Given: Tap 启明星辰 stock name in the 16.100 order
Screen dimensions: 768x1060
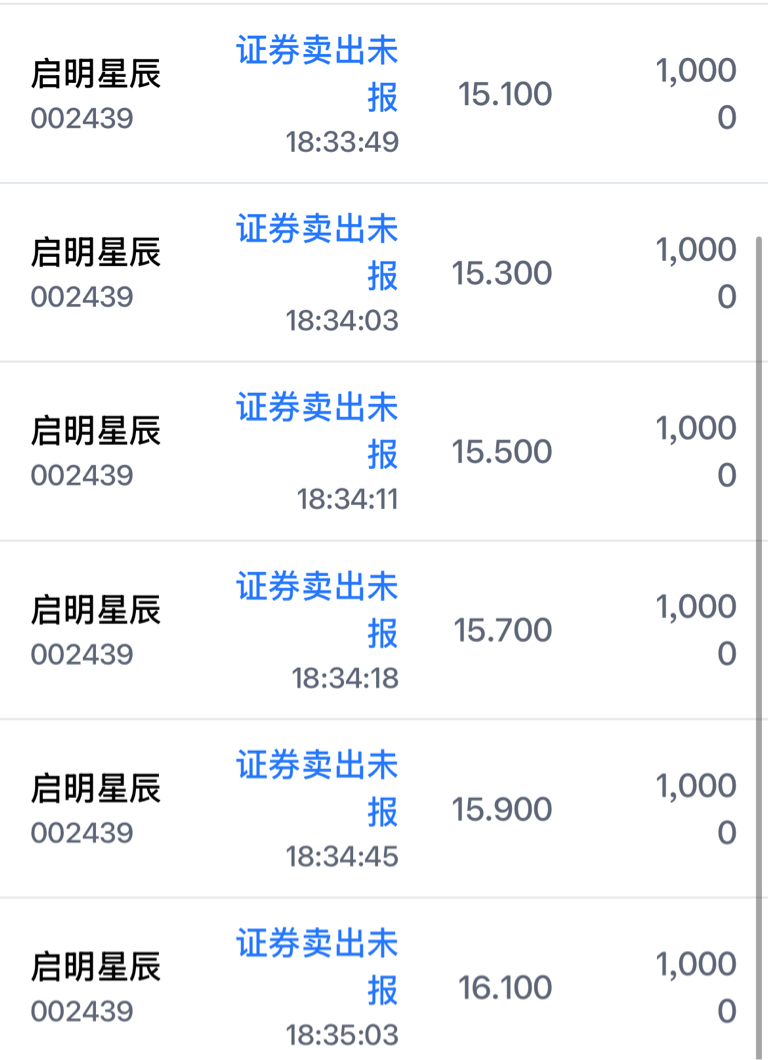Looking at the screenshot, I should click(96, 967).
